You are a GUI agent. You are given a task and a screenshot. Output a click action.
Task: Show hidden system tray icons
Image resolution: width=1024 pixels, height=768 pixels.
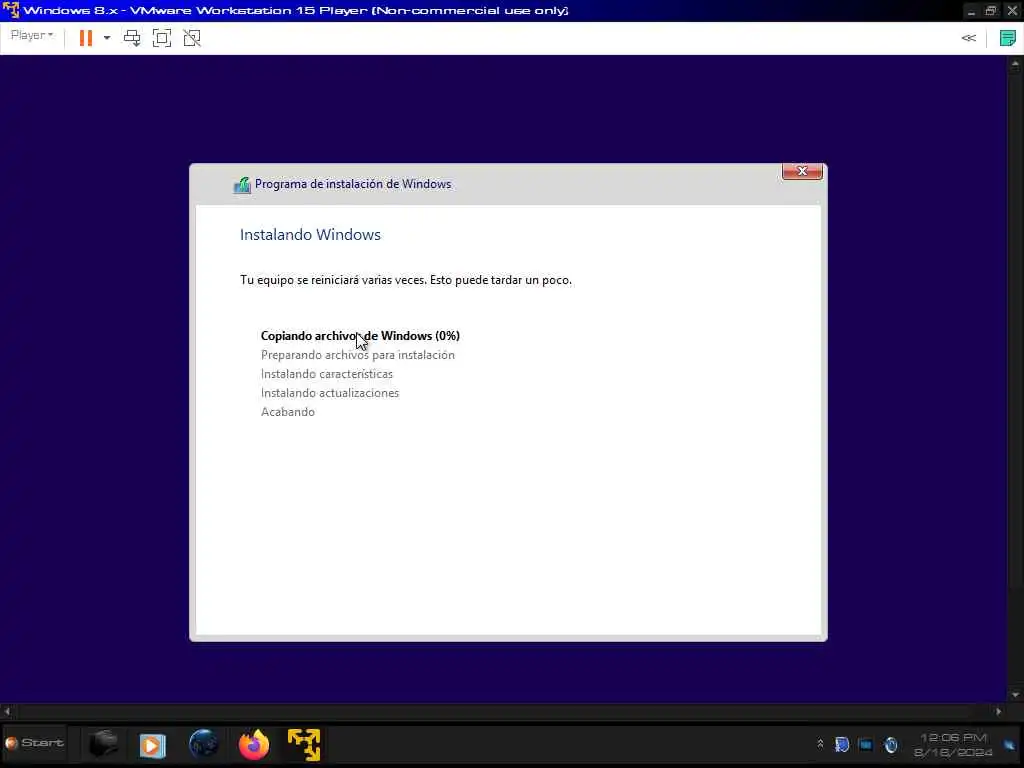(x=820, y=744)
